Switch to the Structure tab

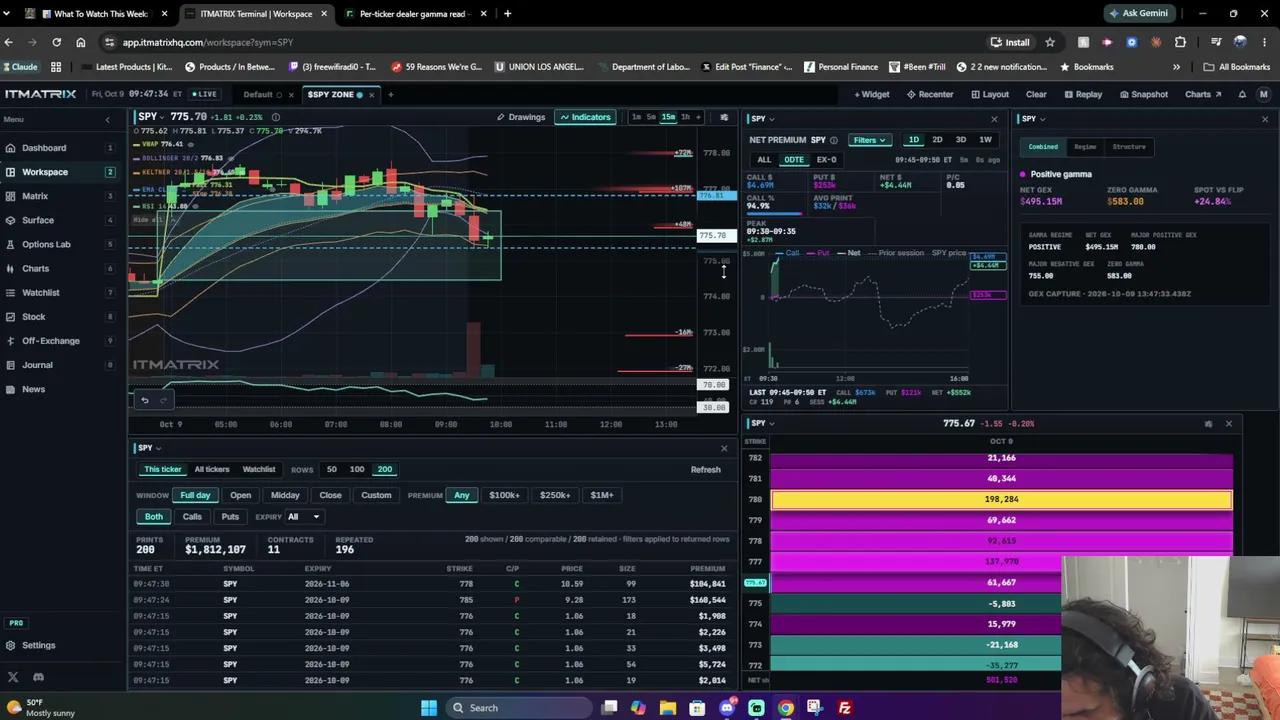(1129, 147)
